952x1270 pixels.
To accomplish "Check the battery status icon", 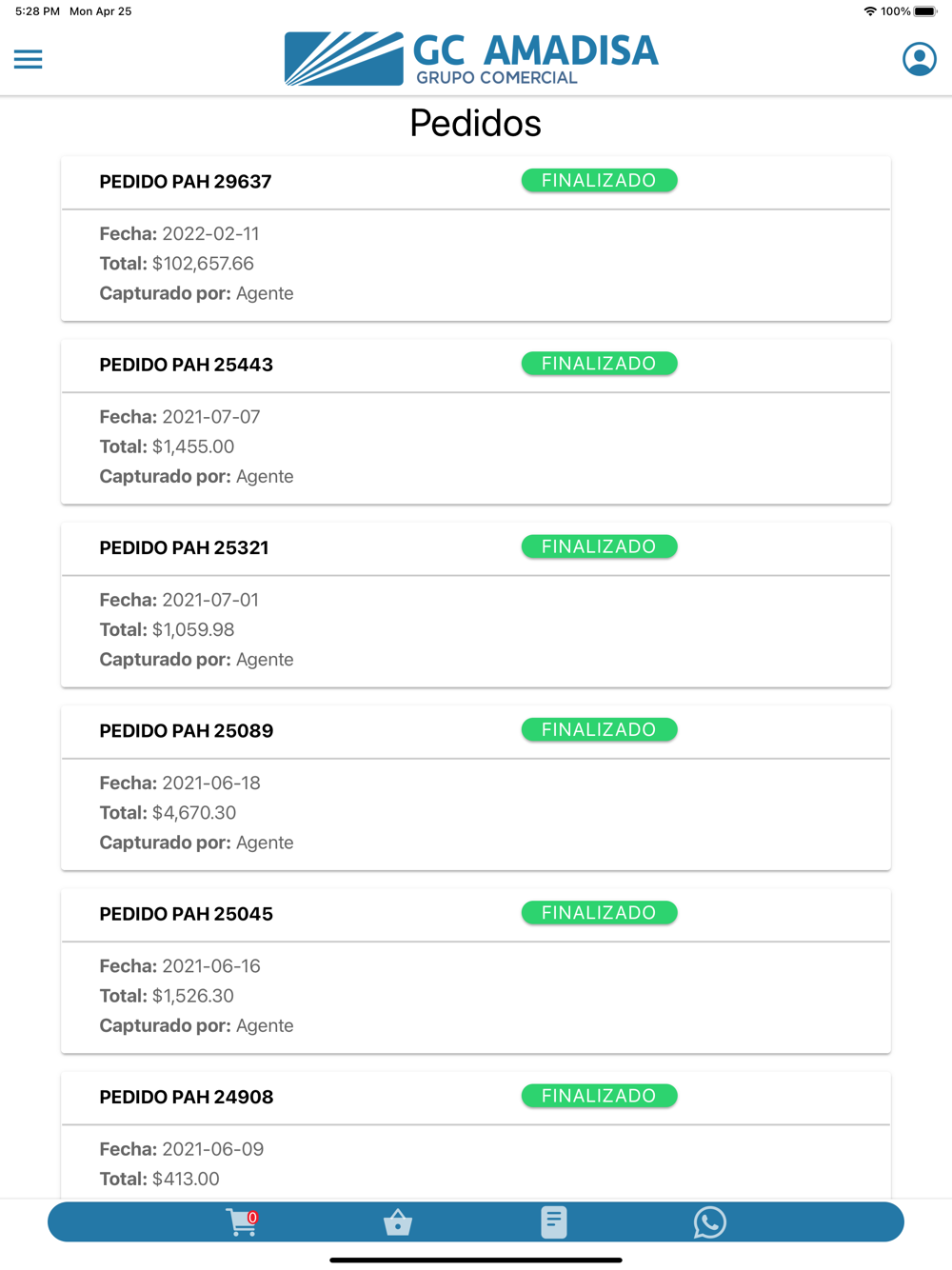I will pos(925,11).
